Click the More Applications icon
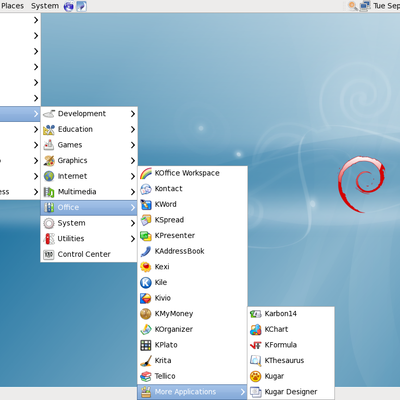The height and width of the screenshot is (400, 400). (146, 392)
